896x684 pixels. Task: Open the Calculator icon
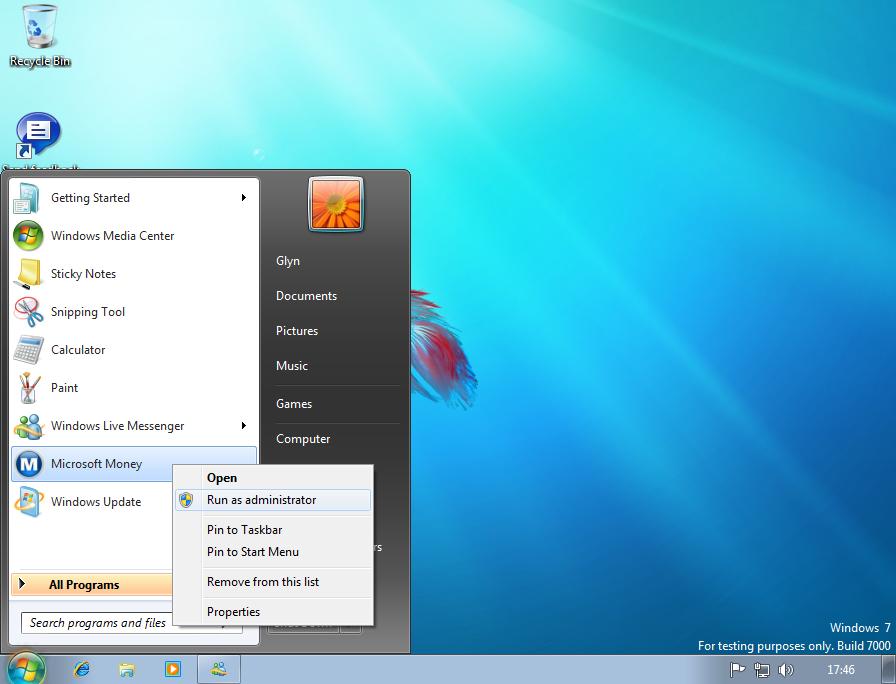pos(28,350)
